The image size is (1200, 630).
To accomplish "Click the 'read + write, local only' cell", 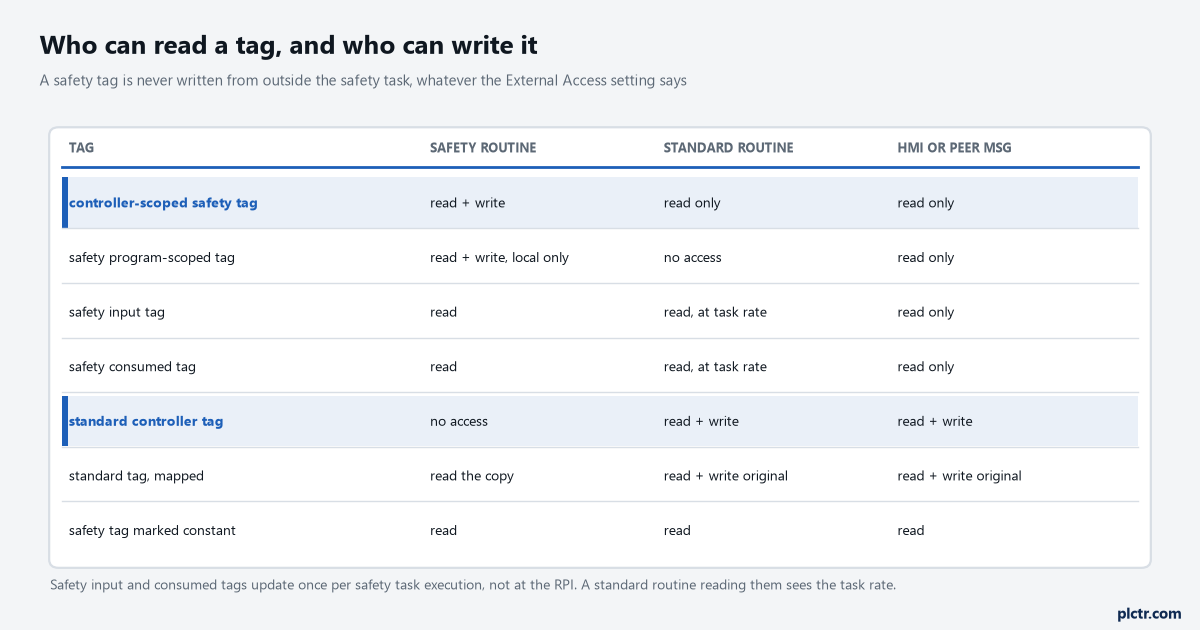I will point(499,257).
